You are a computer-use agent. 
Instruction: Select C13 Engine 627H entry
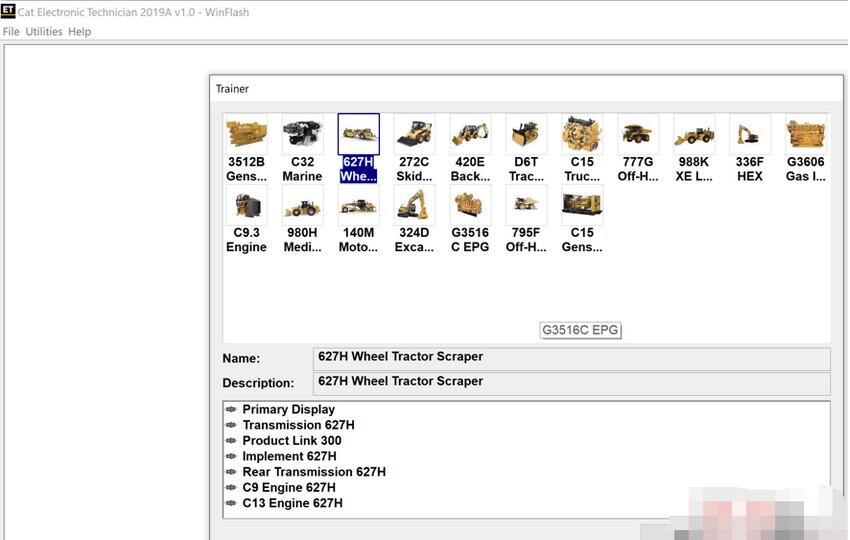[x=292, y=503]
